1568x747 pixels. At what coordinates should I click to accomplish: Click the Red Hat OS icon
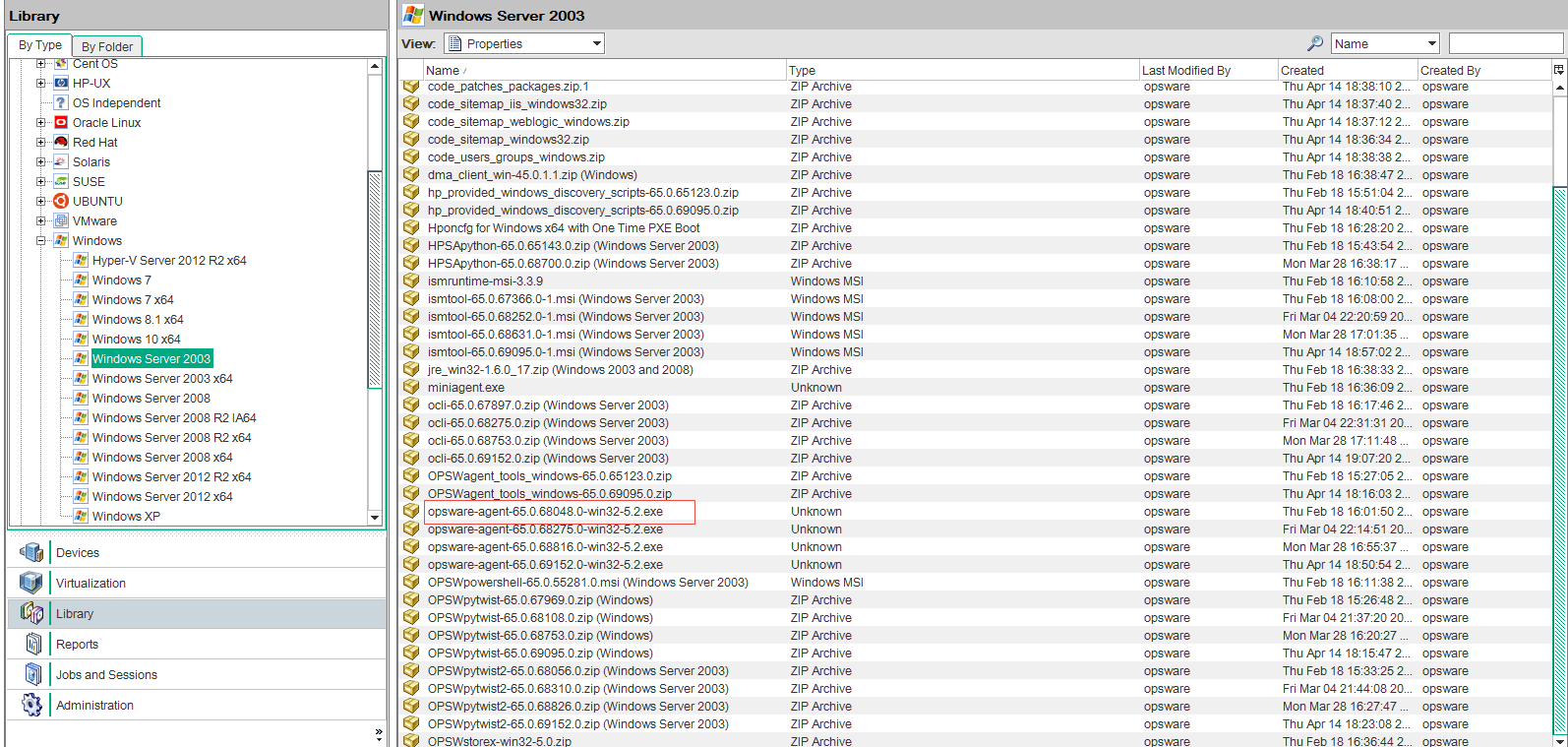pyautogui.click(x=61, y=142)
